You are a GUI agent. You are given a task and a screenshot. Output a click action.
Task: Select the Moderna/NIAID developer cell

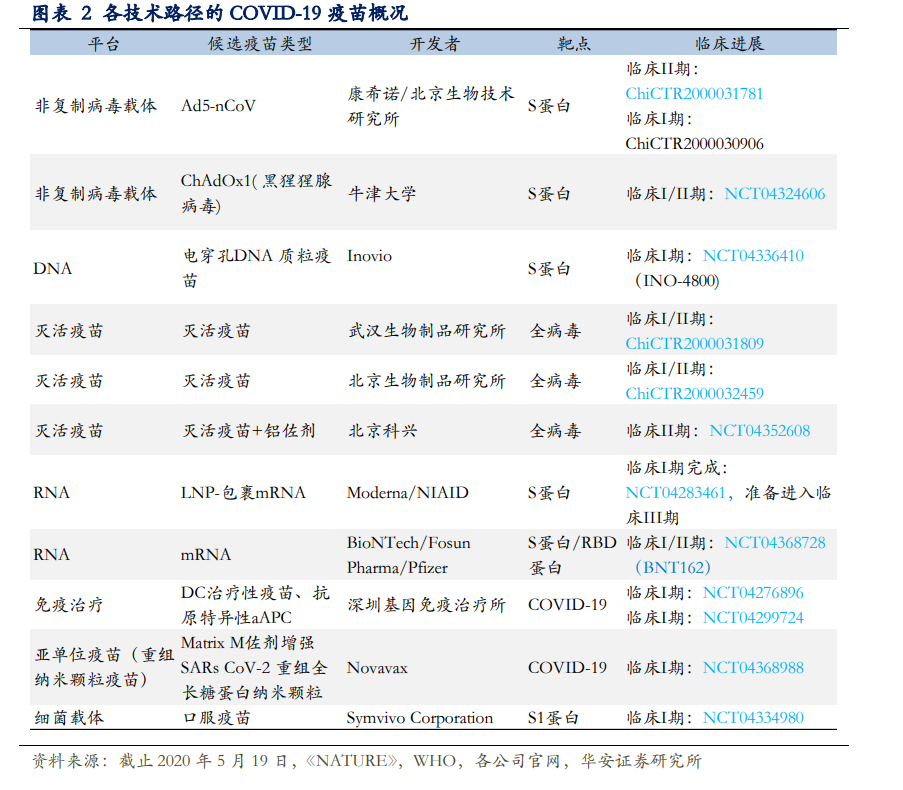click(x=408, y=493)
